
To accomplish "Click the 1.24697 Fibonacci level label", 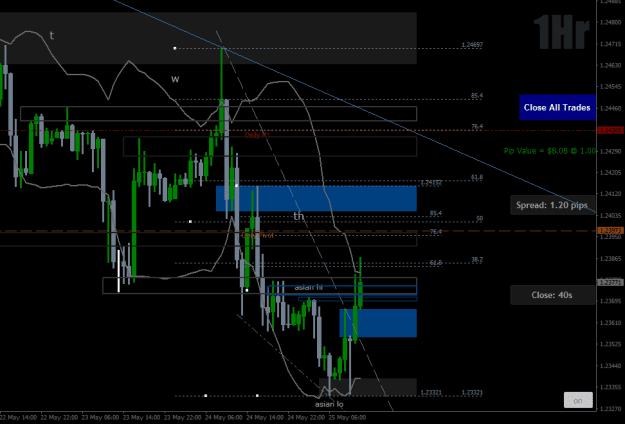I will click(472, 45).
